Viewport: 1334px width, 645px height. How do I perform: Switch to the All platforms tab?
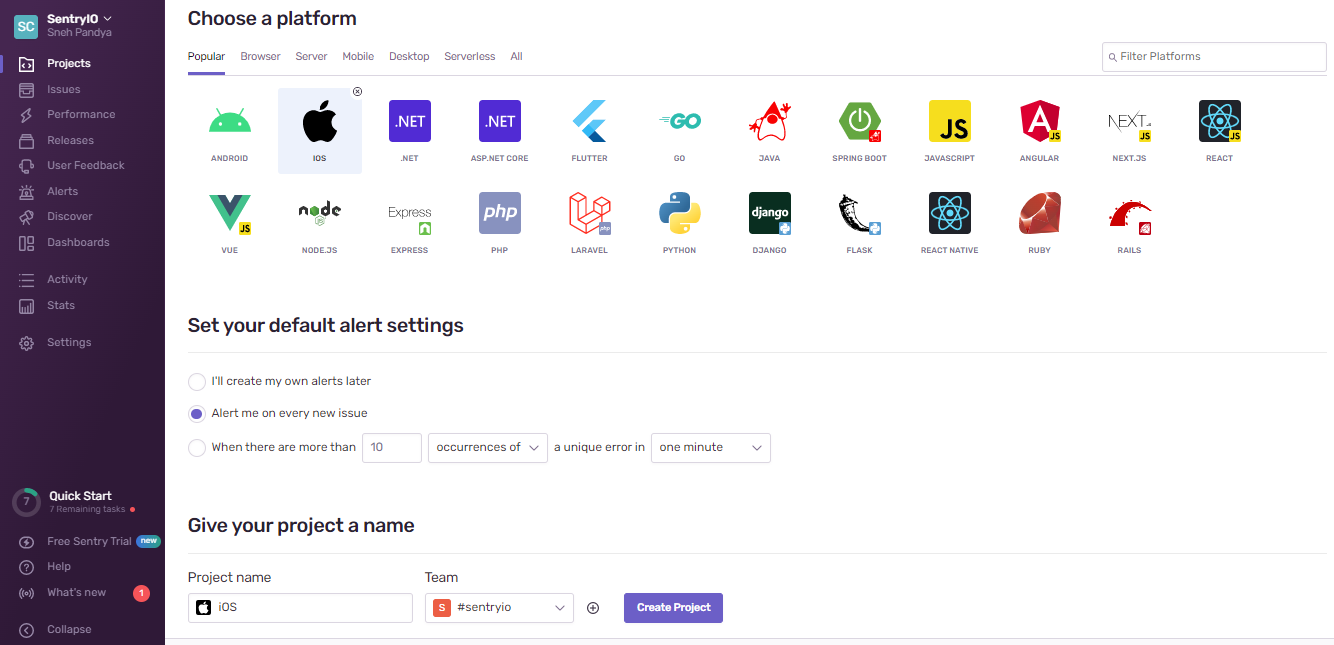pyautogui.click(x=516, y=56)
